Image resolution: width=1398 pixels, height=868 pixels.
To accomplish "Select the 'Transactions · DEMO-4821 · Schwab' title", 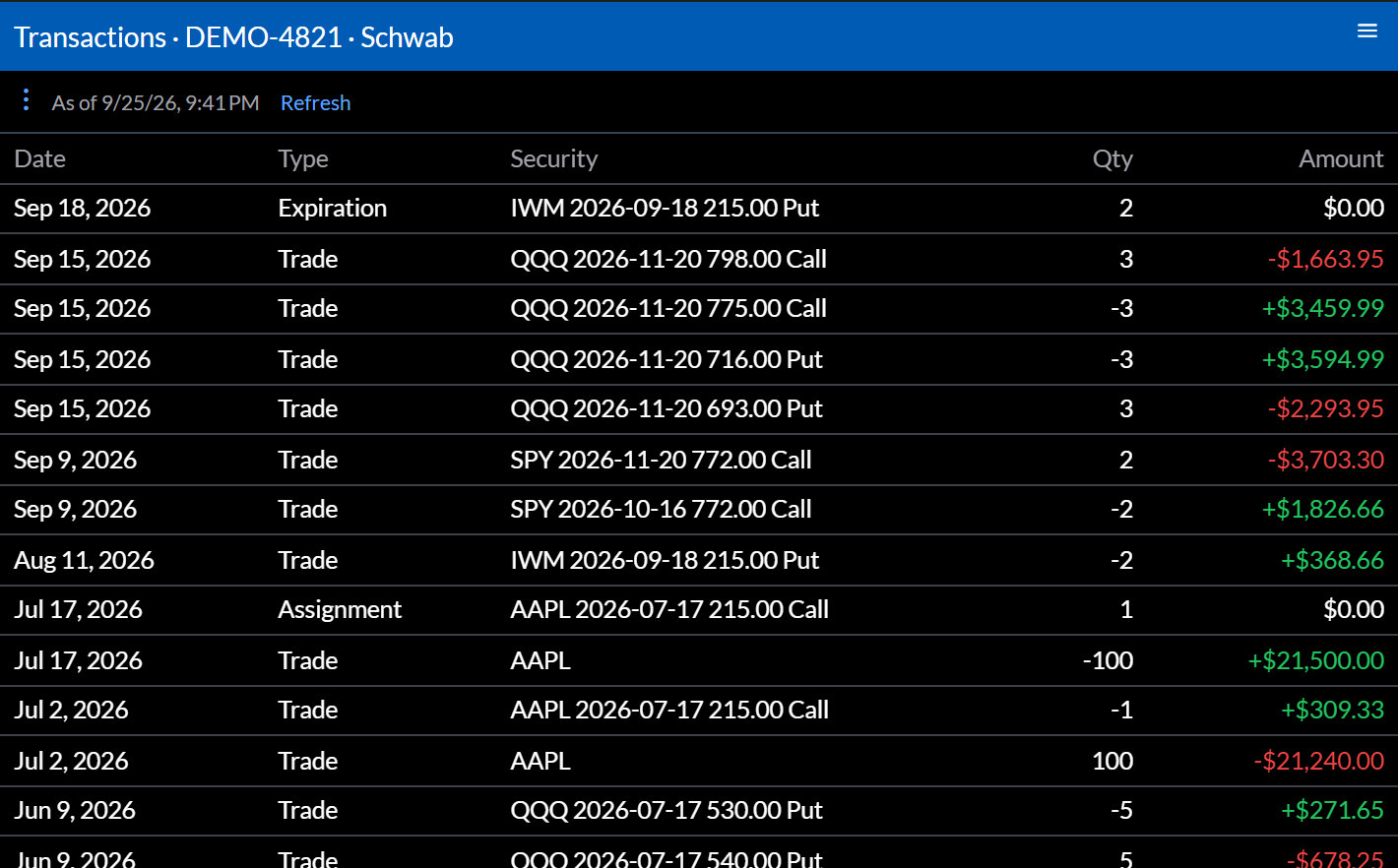I will point(233,37).
